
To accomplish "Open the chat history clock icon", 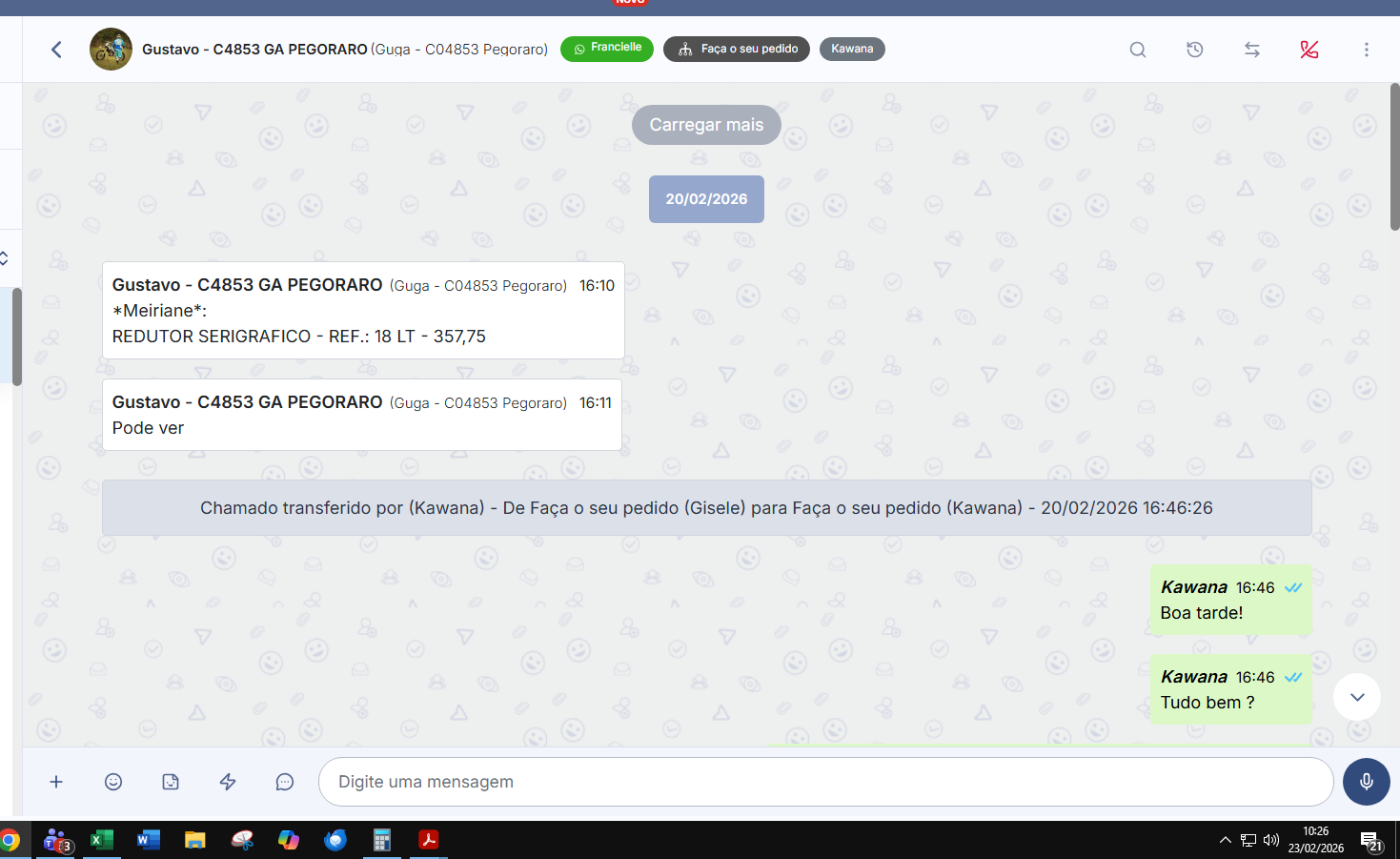I will (1194, 50).
